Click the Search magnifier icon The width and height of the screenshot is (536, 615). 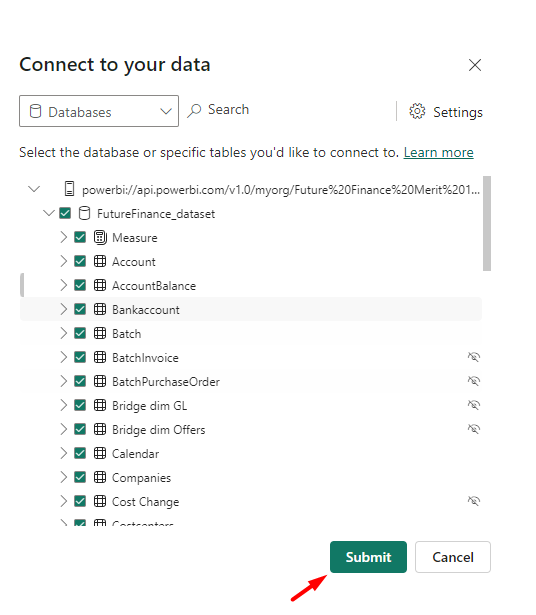pyautogui.click(x=194, y=110)
